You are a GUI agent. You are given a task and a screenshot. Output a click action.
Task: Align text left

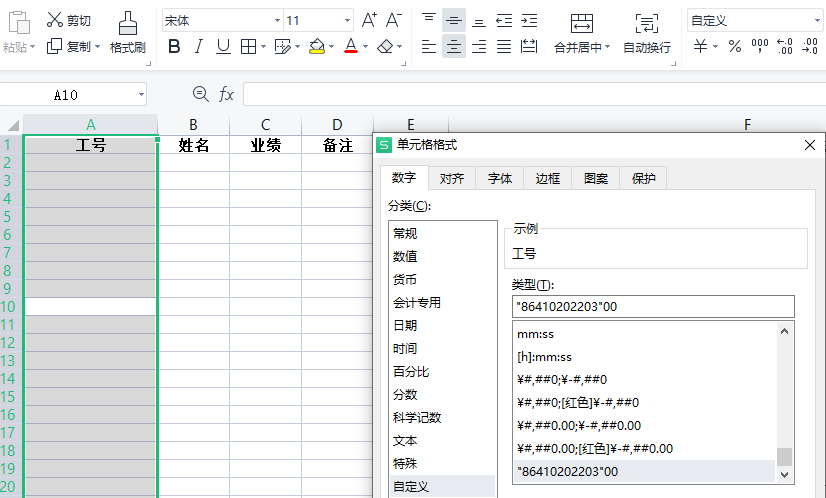(429, 47)
